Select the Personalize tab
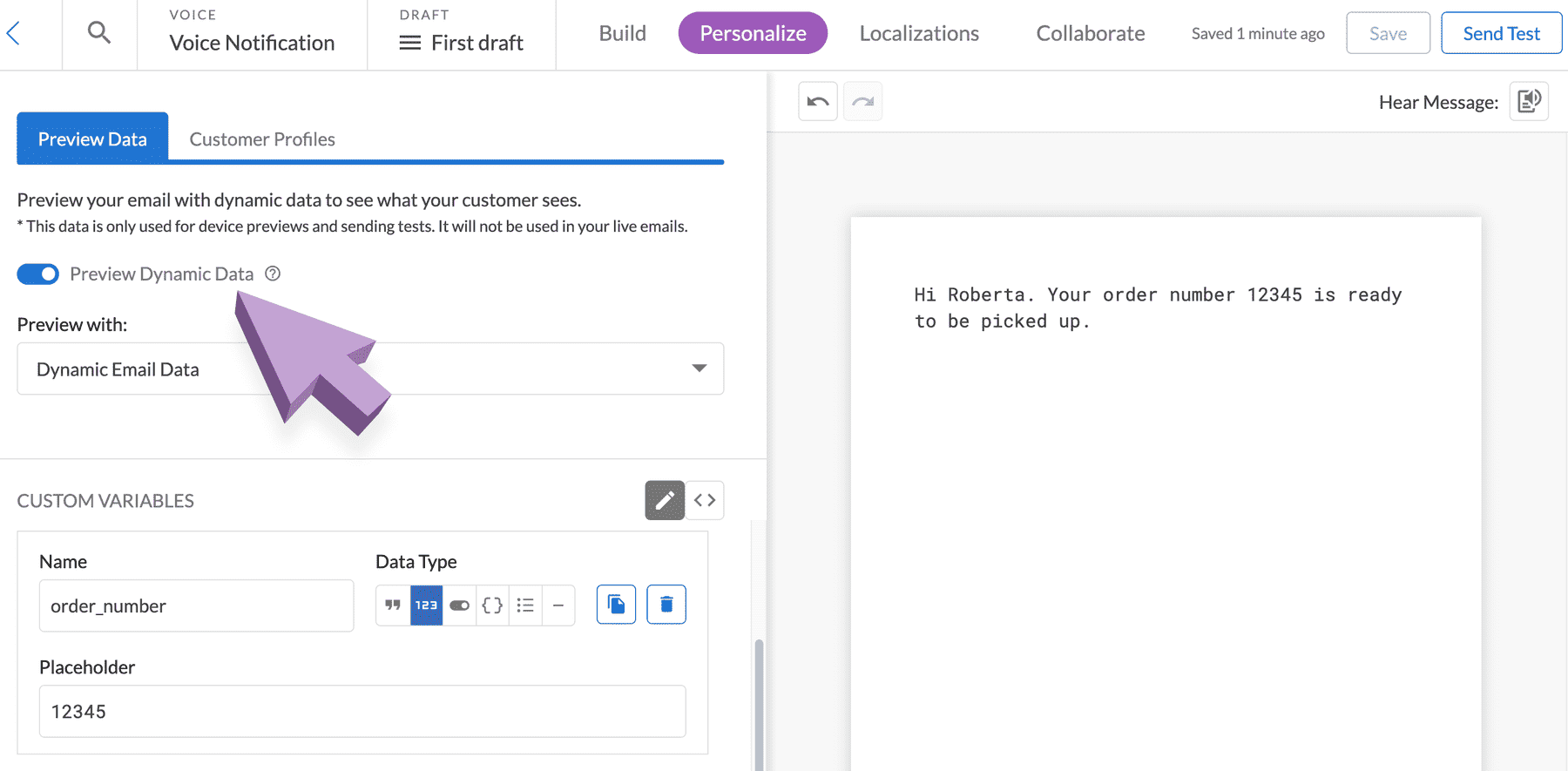Screen dimensions: 1568x771 [753, 33]
